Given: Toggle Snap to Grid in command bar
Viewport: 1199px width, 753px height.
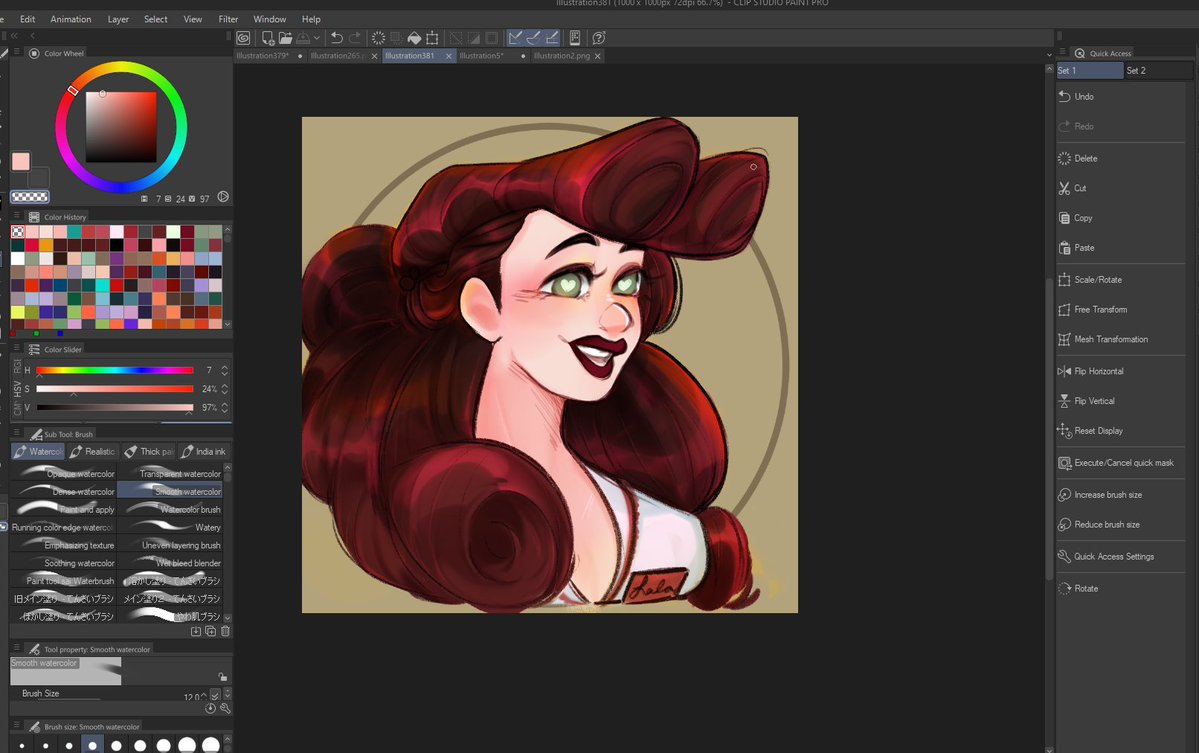Looking at the screenshot, I should tap(551, 37).
